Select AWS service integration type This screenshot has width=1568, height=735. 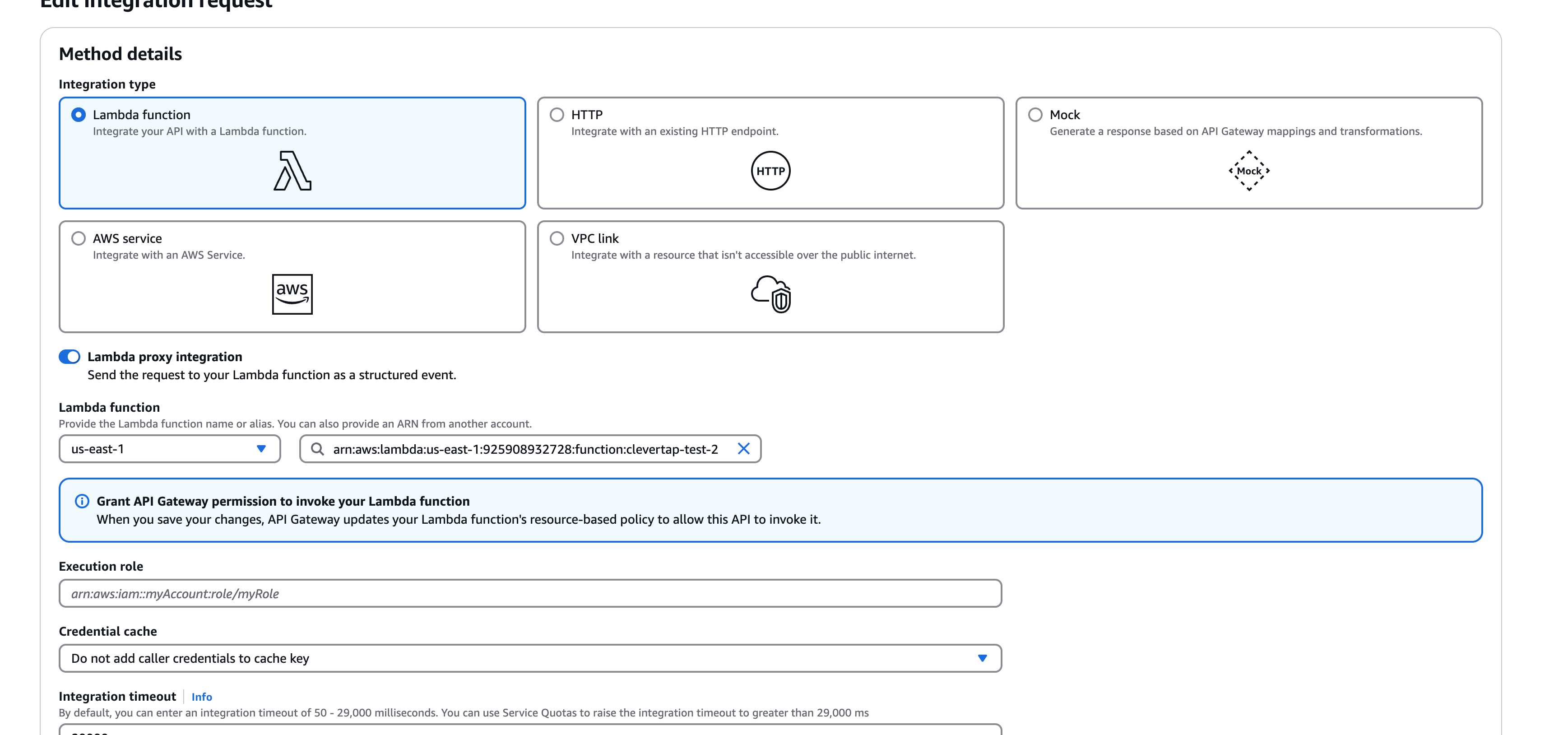pos(79,238)
